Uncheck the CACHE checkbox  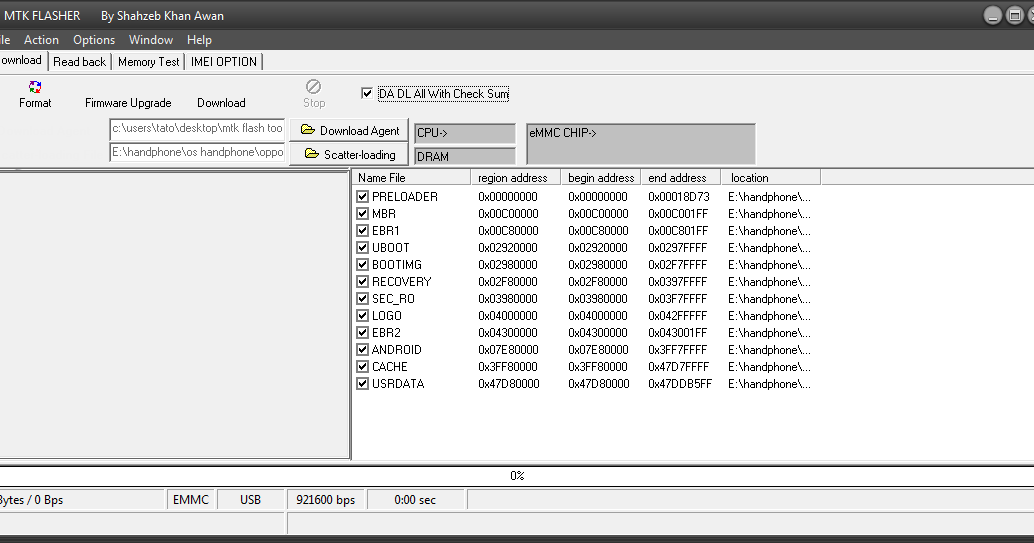362,367
